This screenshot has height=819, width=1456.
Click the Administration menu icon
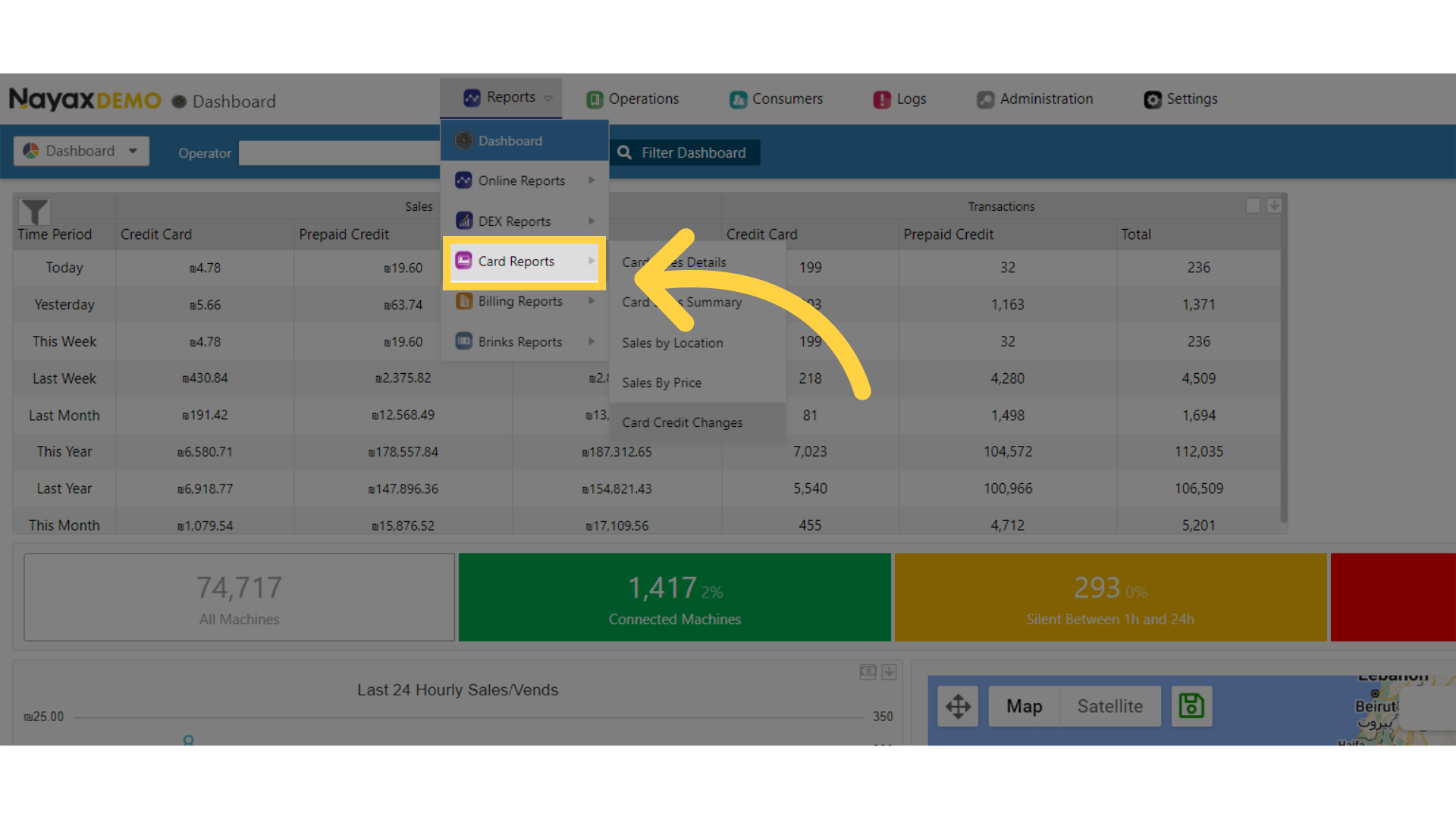coord(985,99)
